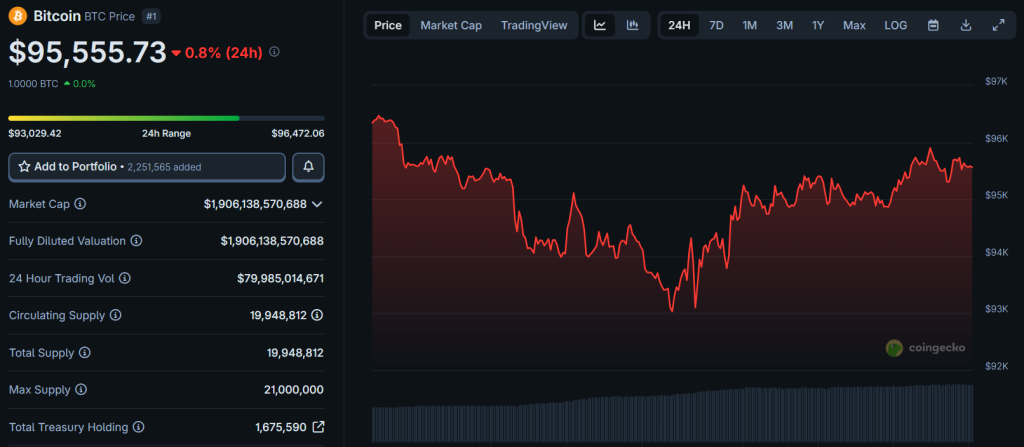Click Add to Portfolio button
The width and height of the screenshot is (1024, 447).
point(147,167)
